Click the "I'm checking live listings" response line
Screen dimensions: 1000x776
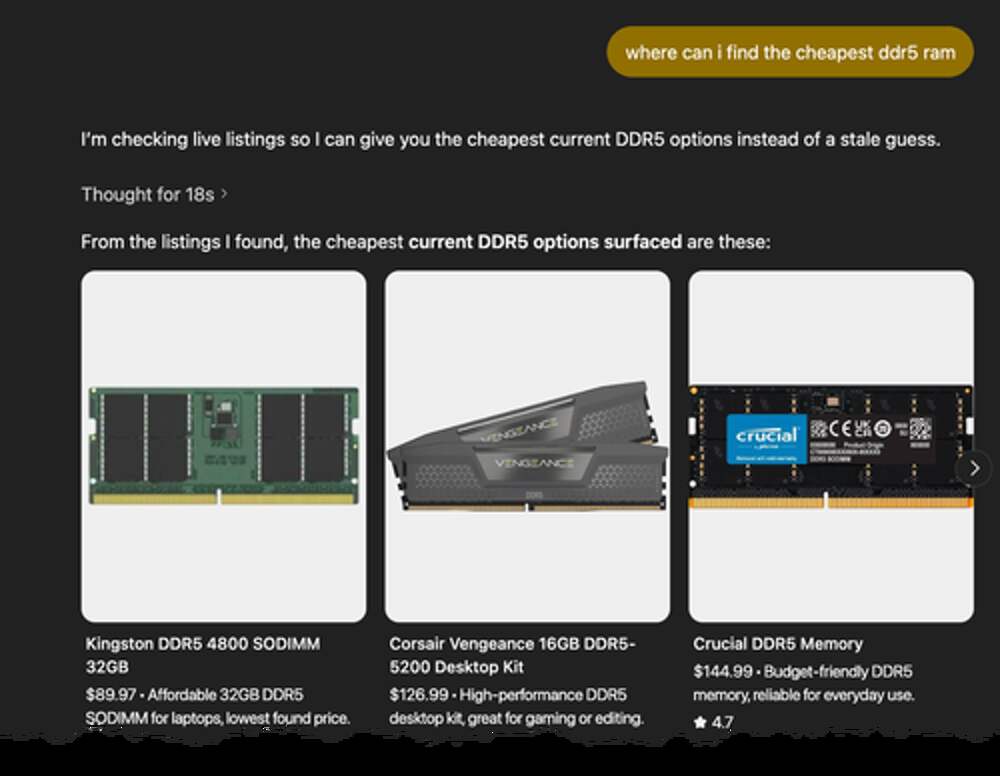510,139
